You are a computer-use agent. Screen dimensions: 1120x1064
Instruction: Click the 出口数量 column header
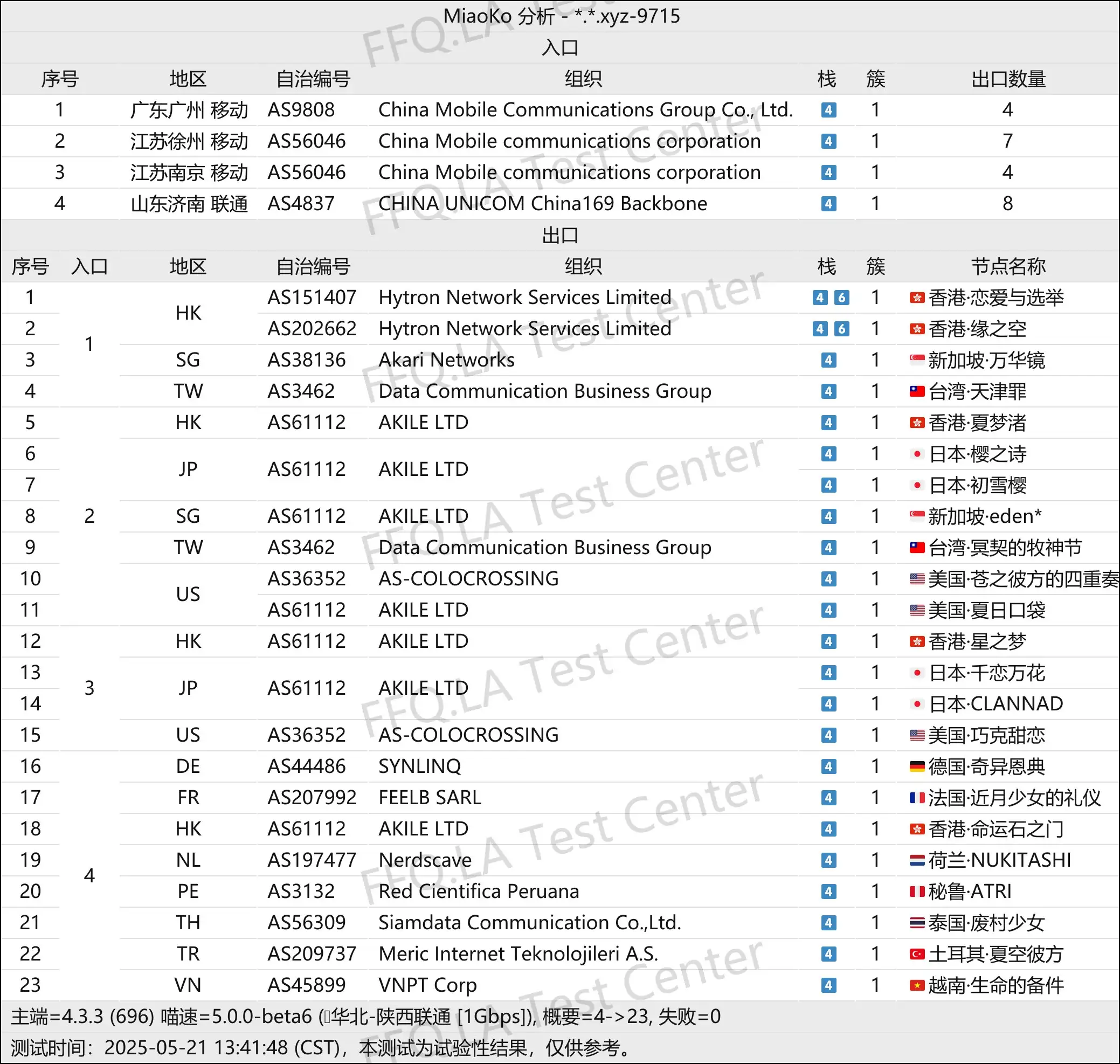pos(1008,79)
